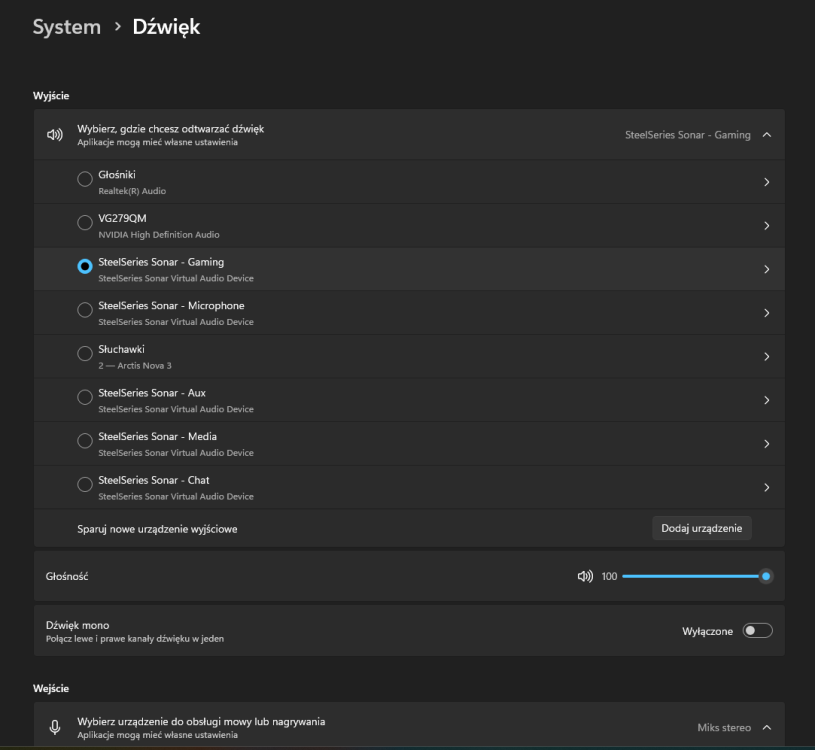This screenshot has width=815, height=750.
Task: Open VG279QM properties via its right chevron
Action: pos(767,226)
